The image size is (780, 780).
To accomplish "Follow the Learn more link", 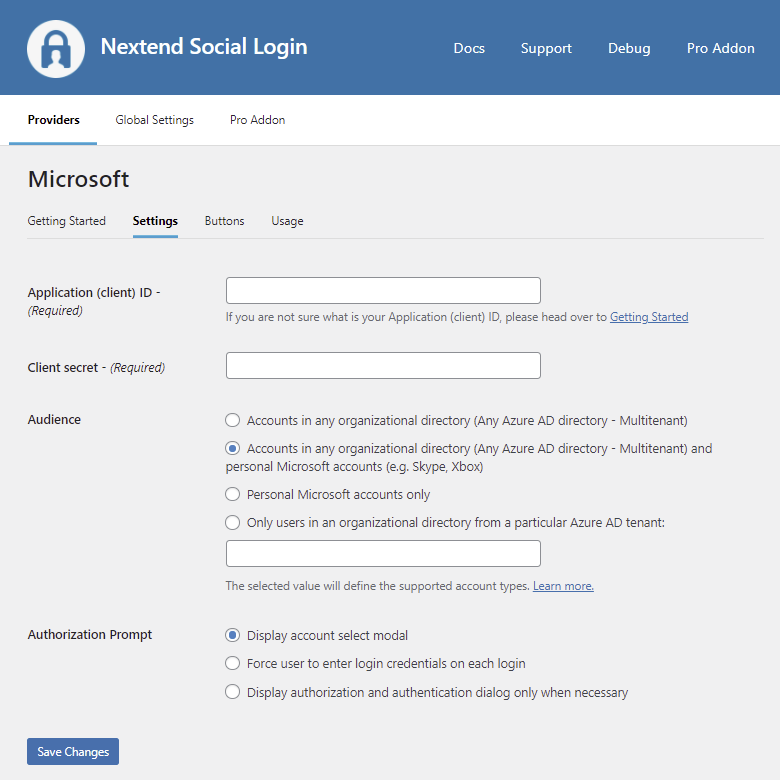I will pos(563,586).
